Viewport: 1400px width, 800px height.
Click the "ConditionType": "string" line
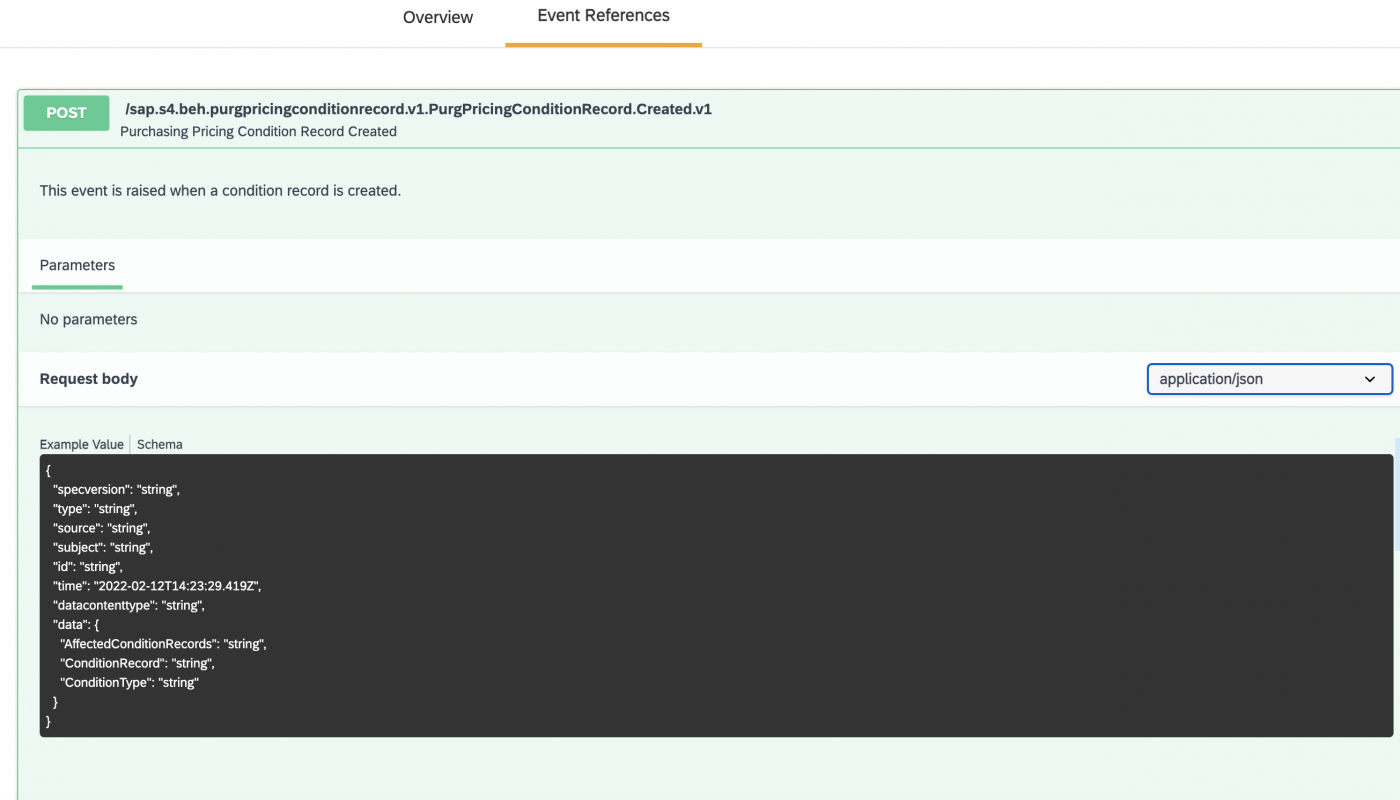[x=130, y=682]
